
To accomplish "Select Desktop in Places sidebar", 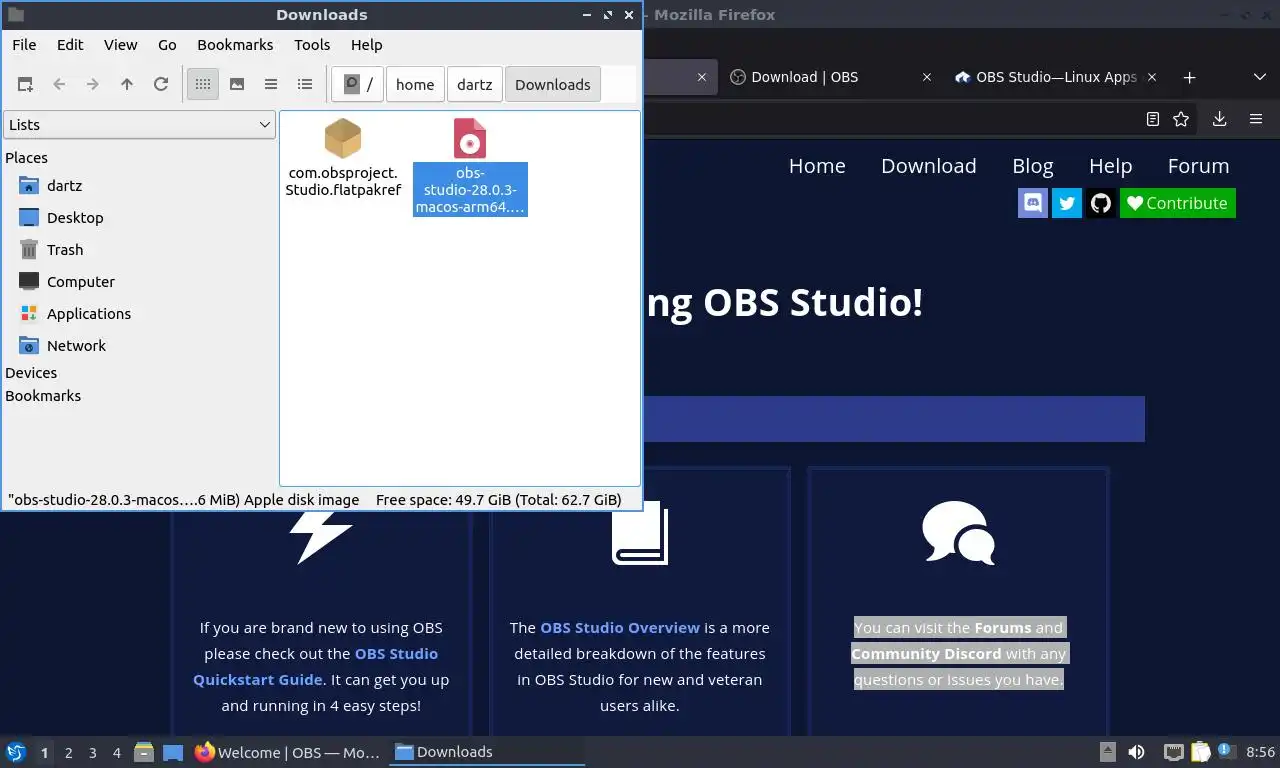I will coord(75,218).
